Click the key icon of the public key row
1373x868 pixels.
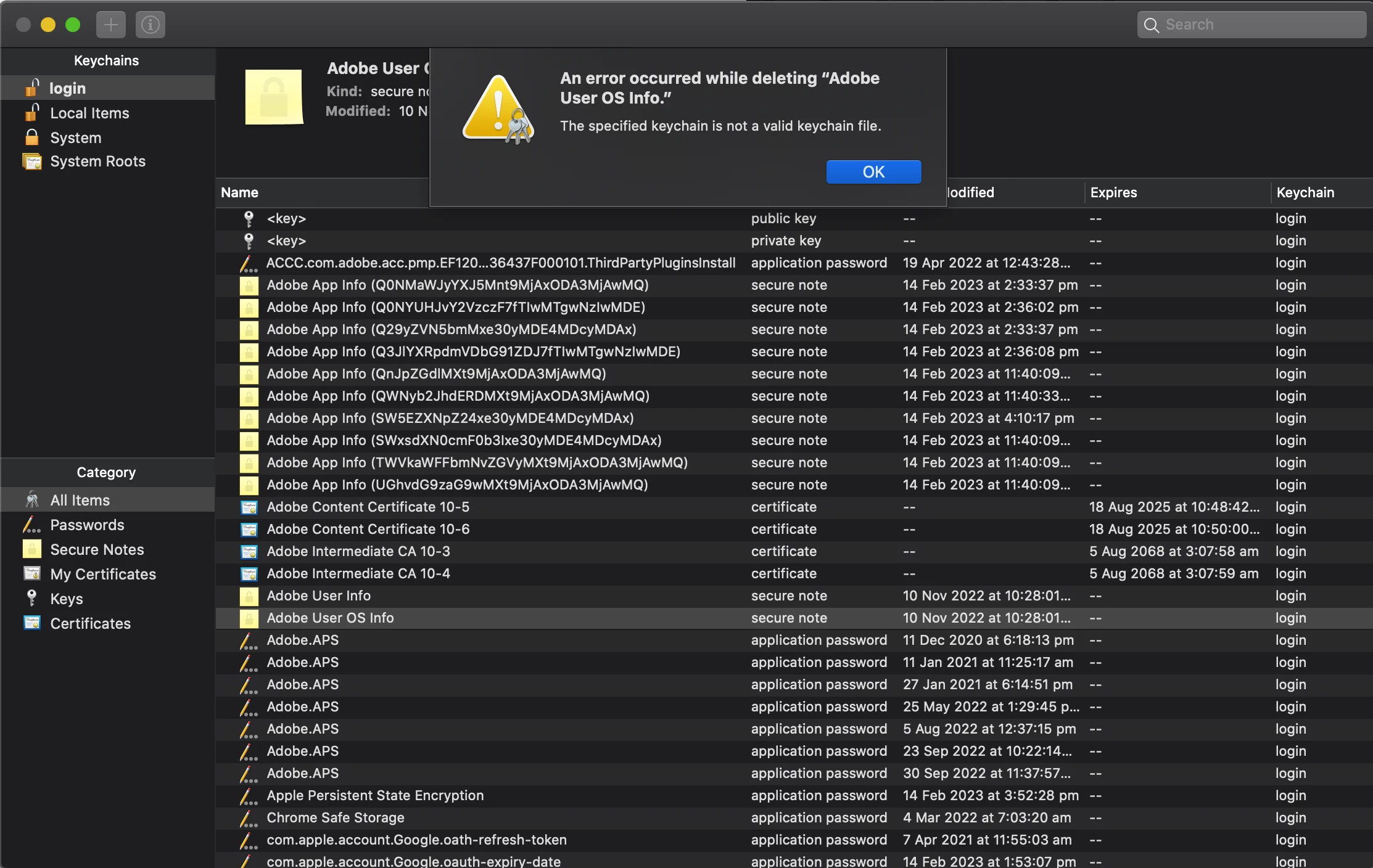coord(249,218)
